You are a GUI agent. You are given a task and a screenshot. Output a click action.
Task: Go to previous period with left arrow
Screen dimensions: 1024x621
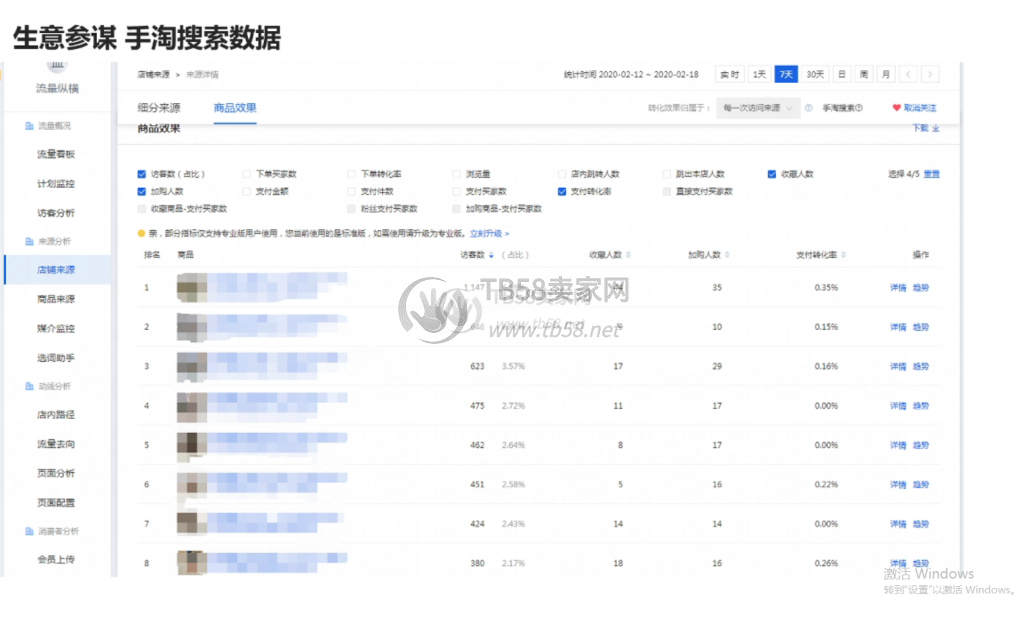[908, 74]
